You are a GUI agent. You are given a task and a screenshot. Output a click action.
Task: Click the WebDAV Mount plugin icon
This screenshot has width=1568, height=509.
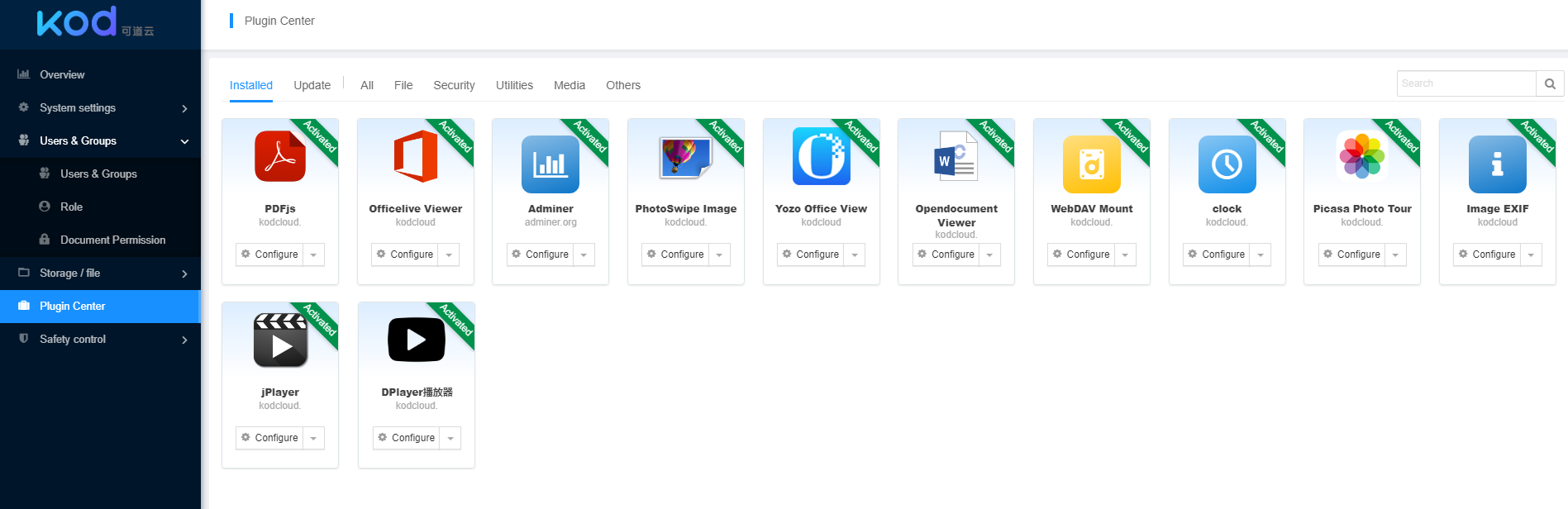(1091, 164)
